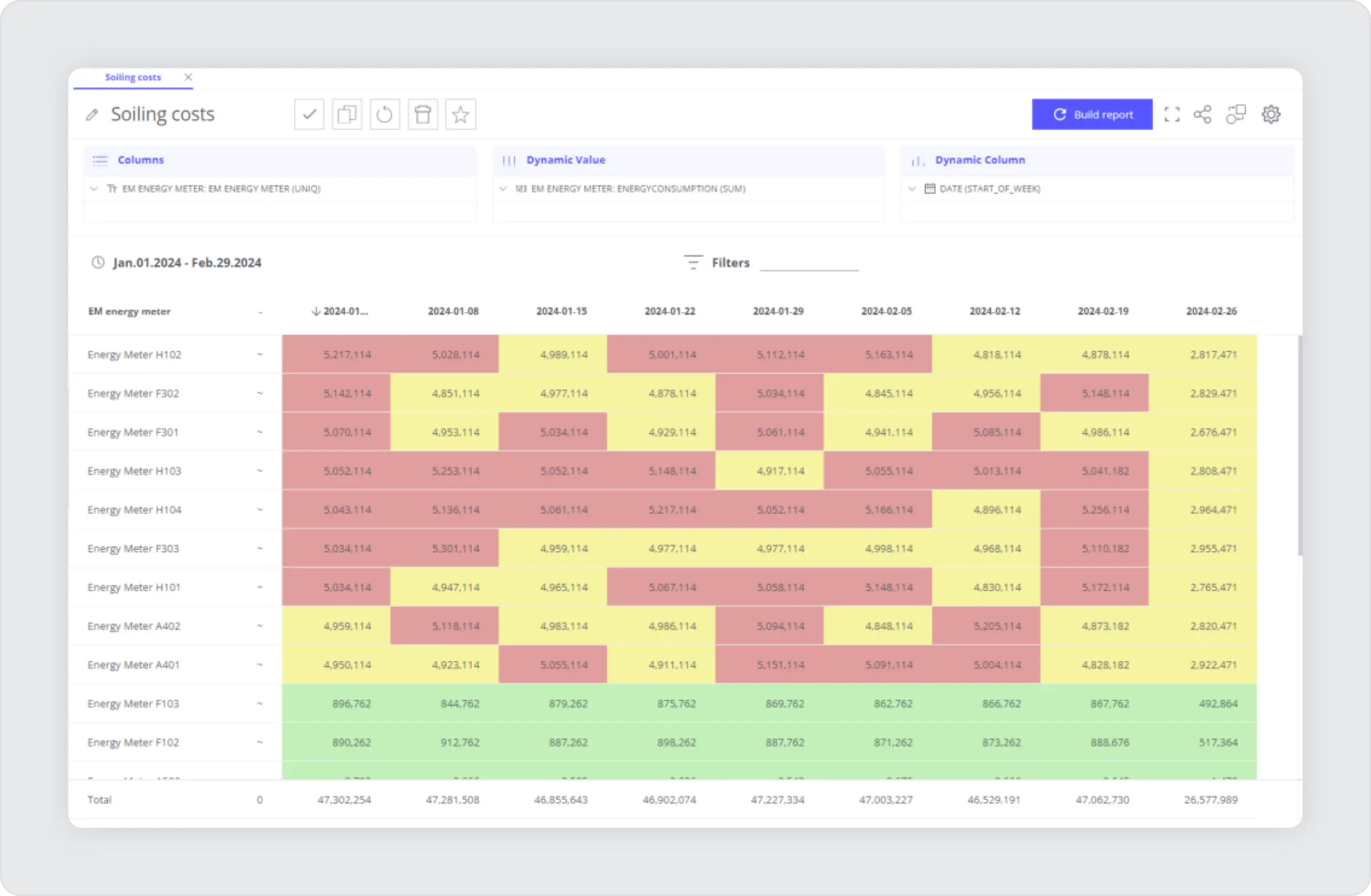Expand the DATE START_OF_WEEK field dropdown
This screenshot has height=896, width=1371.
click(912, 188)
